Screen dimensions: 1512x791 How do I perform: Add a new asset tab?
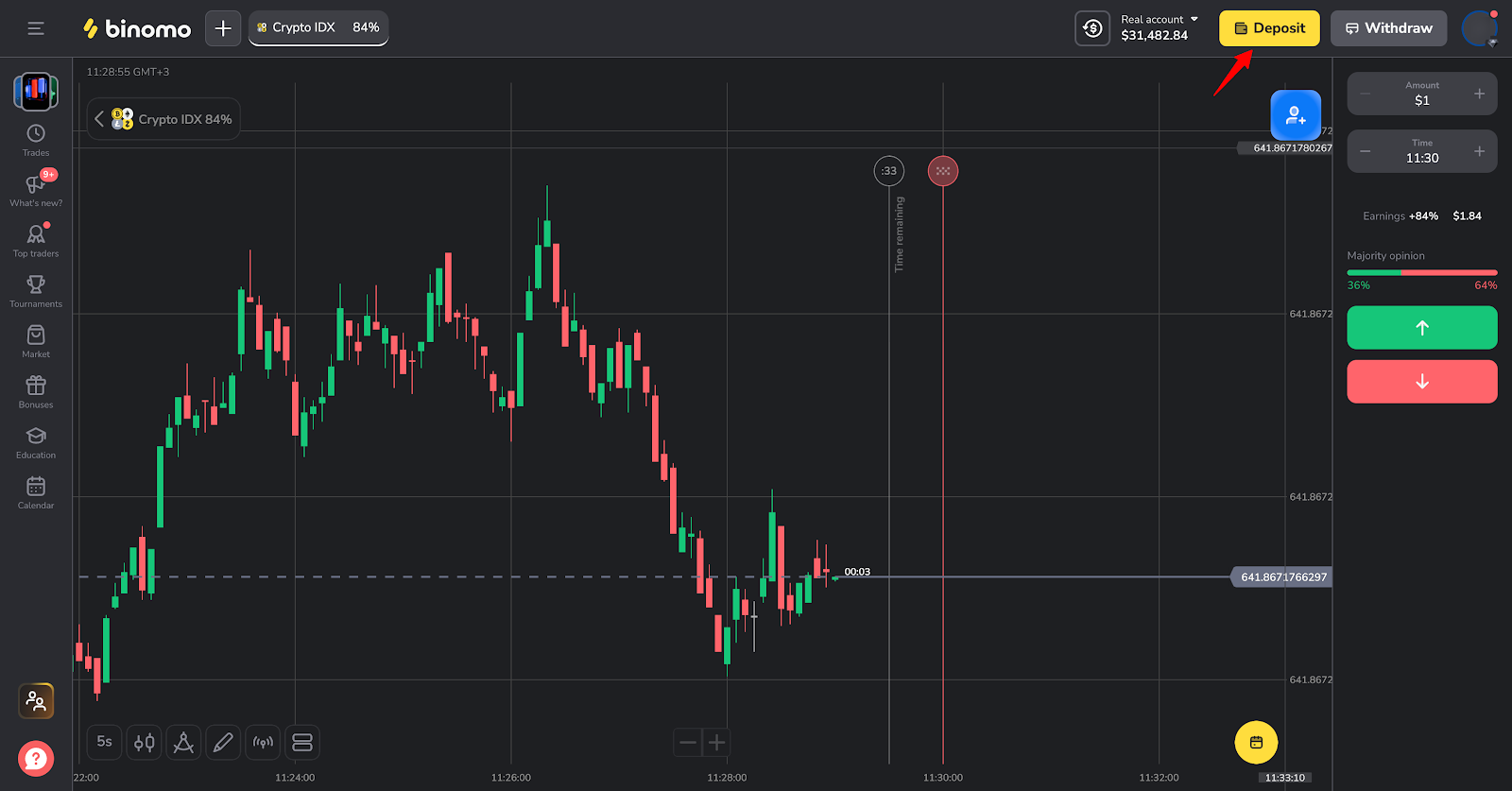pyautogui.click(x=223, y=28)
